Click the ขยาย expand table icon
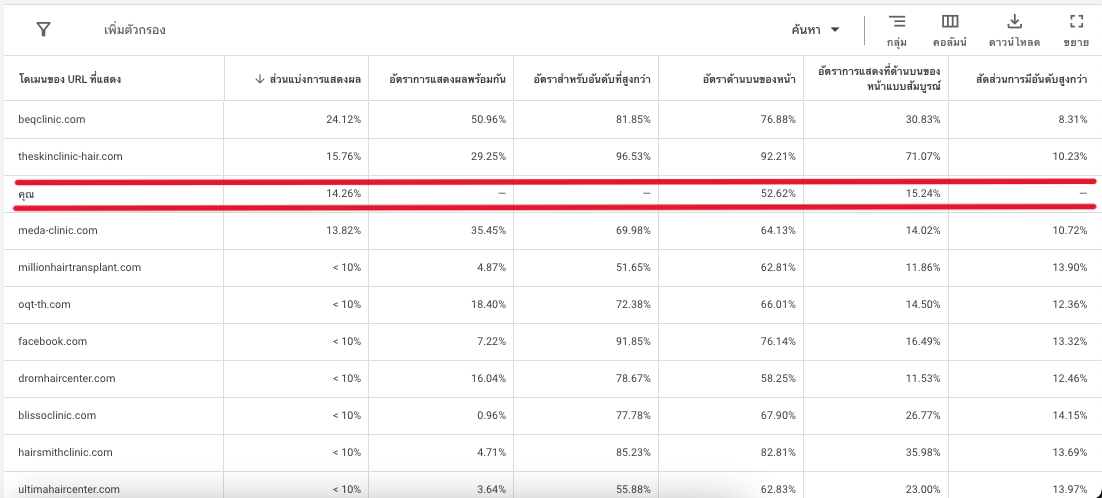This screenshot has width=1102, height=498. pyautogui.click(x=1076, y=22)
